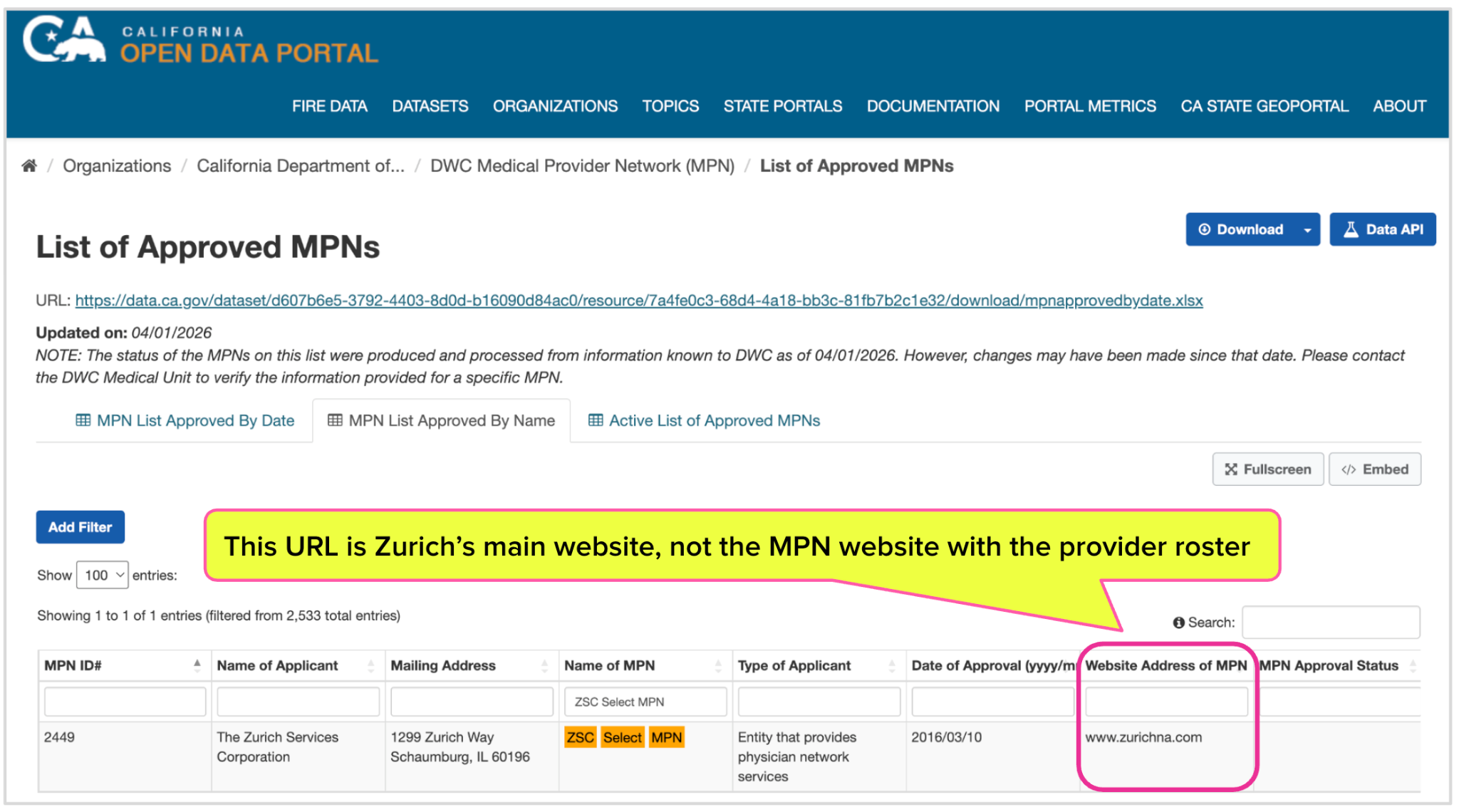The height and width of the screenshot is (812, 1459).
Task: Click the Add Filter button
Action: pyautogui.click(x=80, y=527)
